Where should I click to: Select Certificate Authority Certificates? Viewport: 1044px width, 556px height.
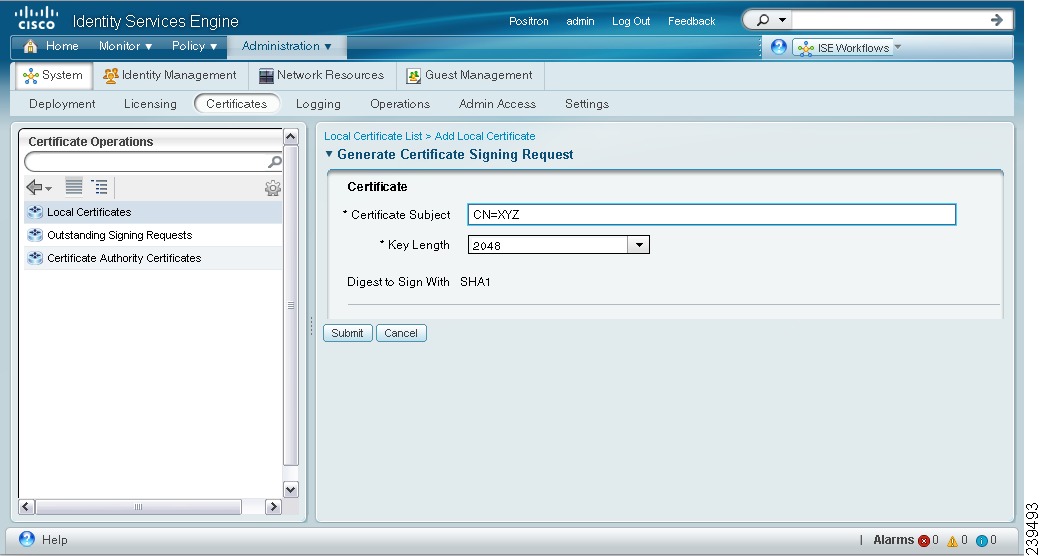pyautogui.click(x=153, y=258)
